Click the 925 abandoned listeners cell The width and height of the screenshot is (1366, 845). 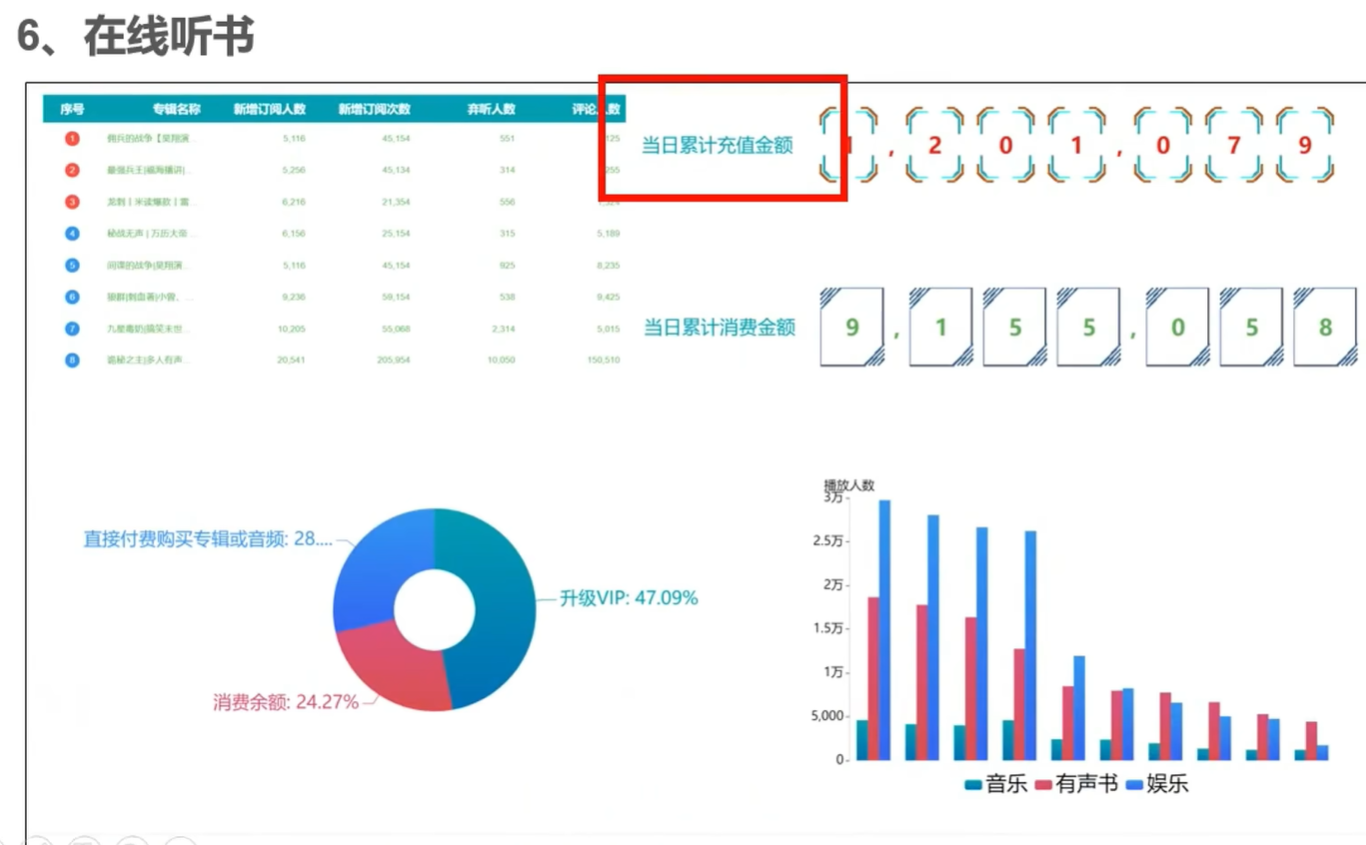pyautogui.click(x=506, y=265)
